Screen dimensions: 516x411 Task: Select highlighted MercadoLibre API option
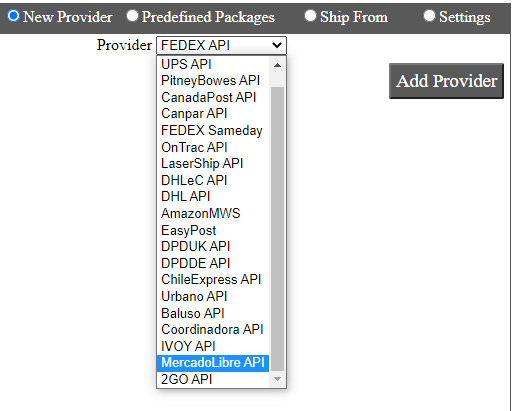[213, 363]
